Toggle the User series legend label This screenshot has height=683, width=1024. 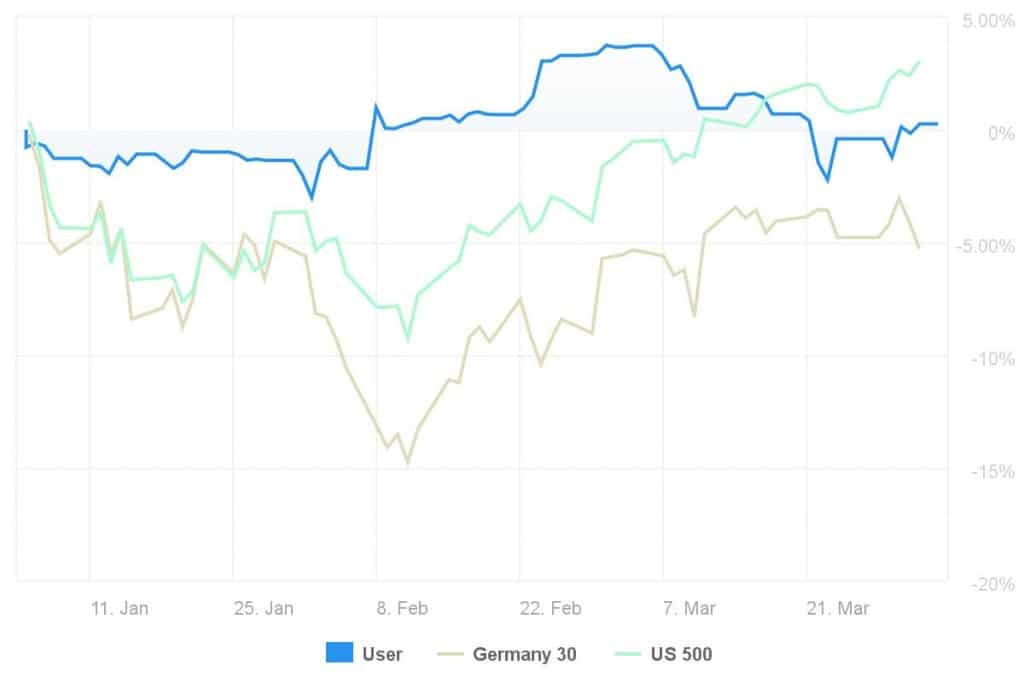pyautogui.click(x=382, y=655)
